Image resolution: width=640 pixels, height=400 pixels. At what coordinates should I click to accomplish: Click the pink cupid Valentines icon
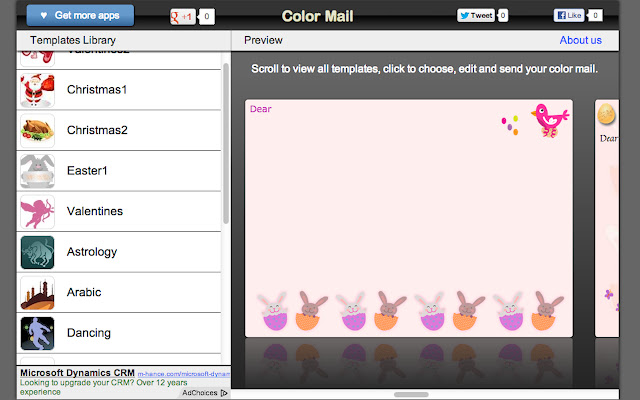pyautogui.click(x=37, y=212)
